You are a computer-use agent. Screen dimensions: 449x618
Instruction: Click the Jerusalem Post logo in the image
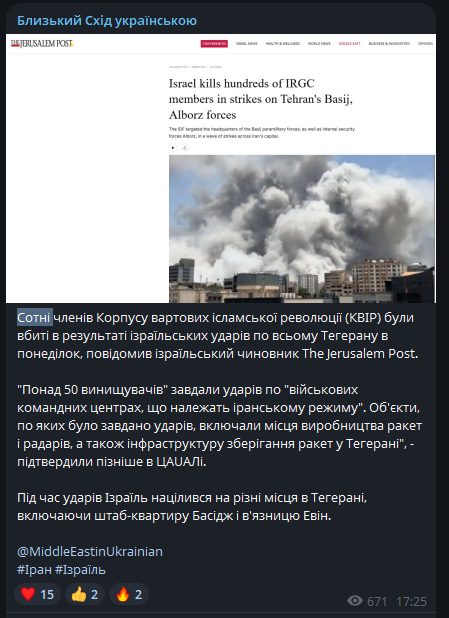pos(42,43)
